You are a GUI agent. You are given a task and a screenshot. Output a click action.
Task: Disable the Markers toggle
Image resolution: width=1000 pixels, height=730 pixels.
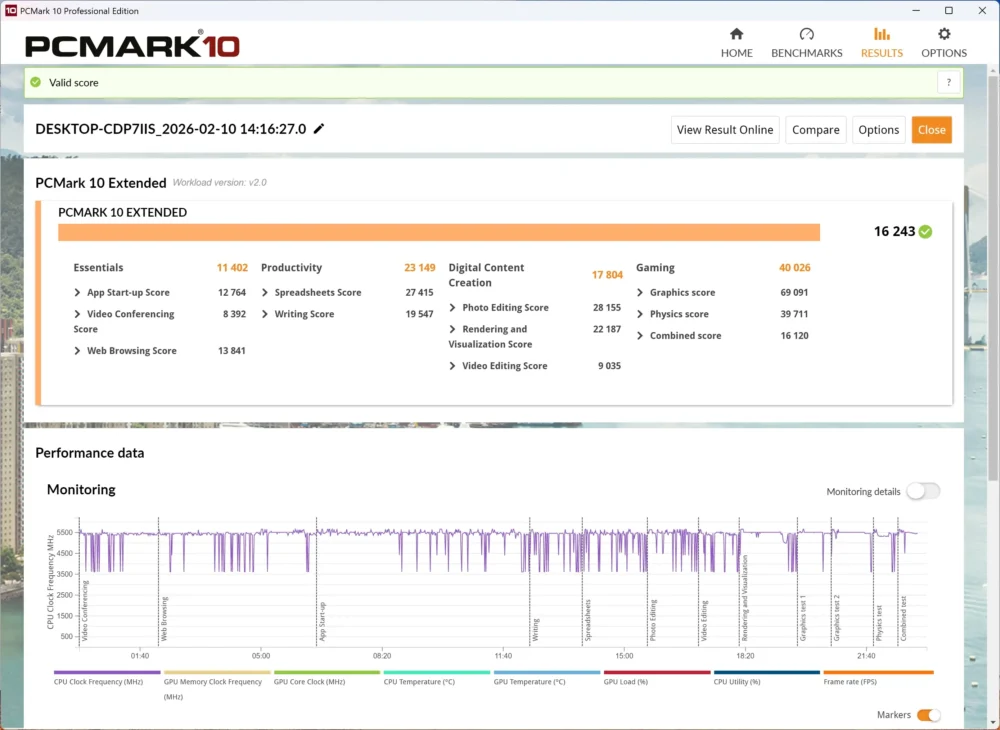928,715
